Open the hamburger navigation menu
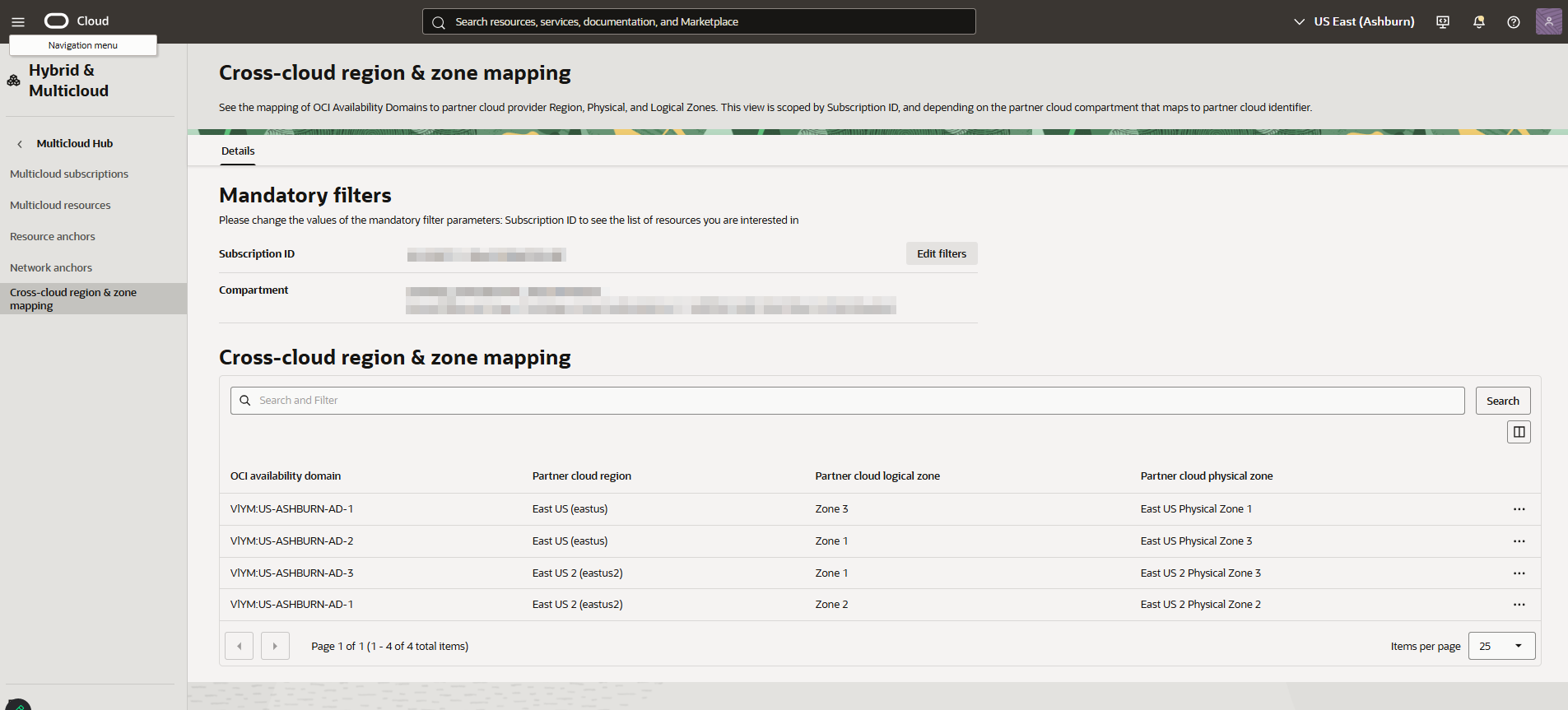The image size is (1568, 710). pyautogui.click(x=18, y=22)
